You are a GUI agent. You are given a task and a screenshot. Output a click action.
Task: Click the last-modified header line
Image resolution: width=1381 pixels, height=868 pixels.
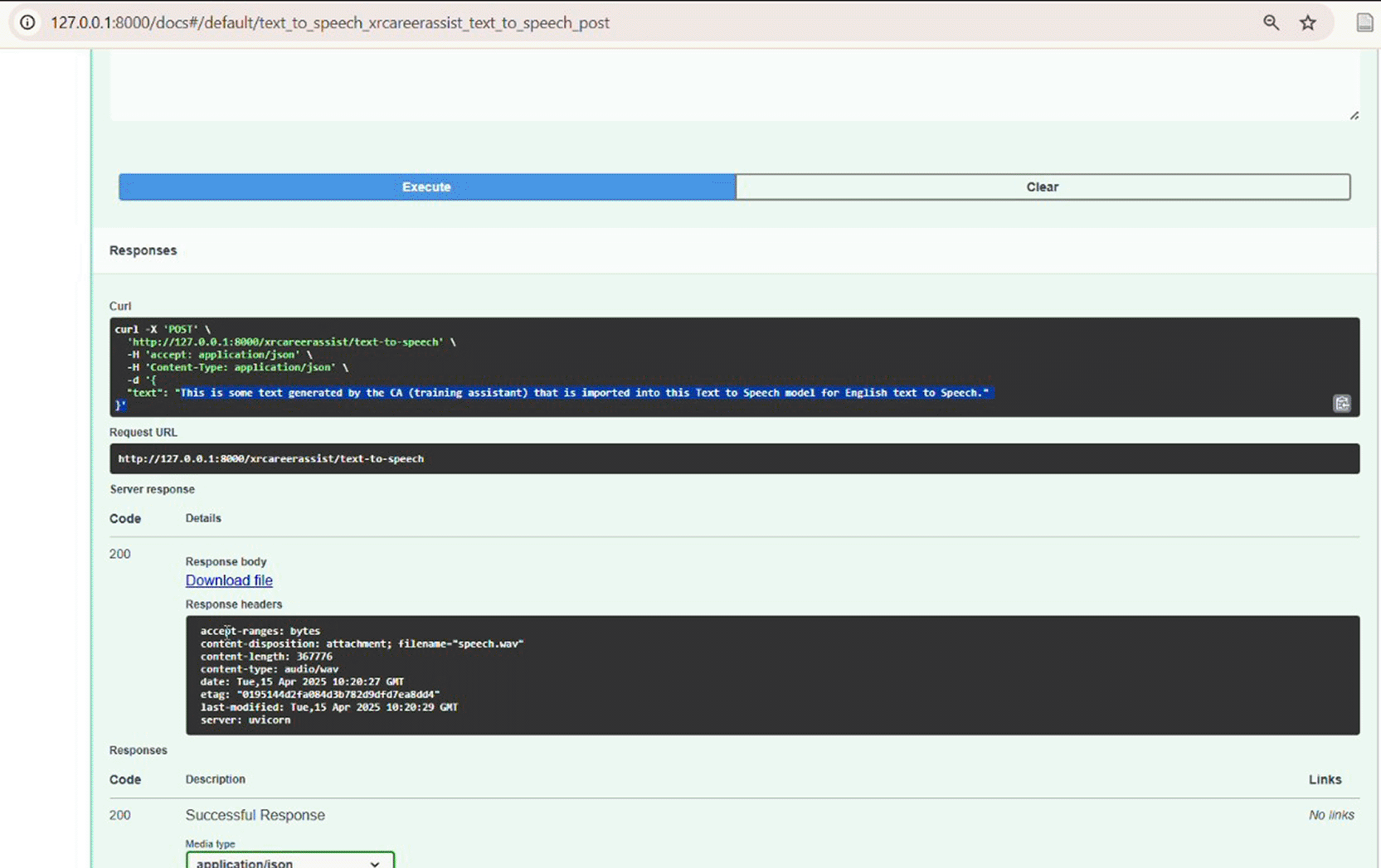click(328, 707)
